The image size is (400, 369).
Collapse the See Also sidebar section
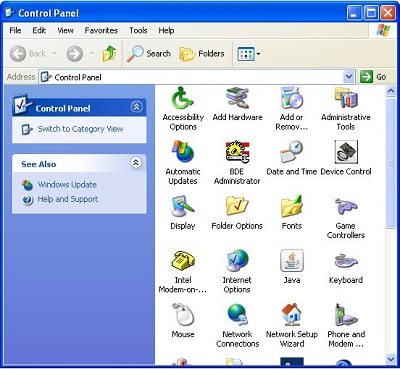click(x=136, y=162)
